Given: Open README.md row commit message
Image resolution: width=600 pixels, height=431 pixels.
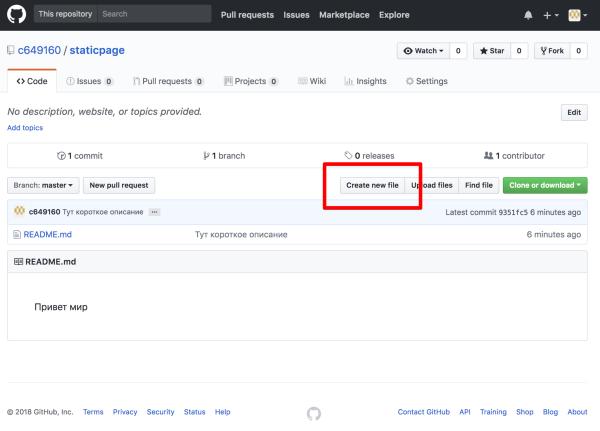Looking at the screenshot, I should coord(241,234).
